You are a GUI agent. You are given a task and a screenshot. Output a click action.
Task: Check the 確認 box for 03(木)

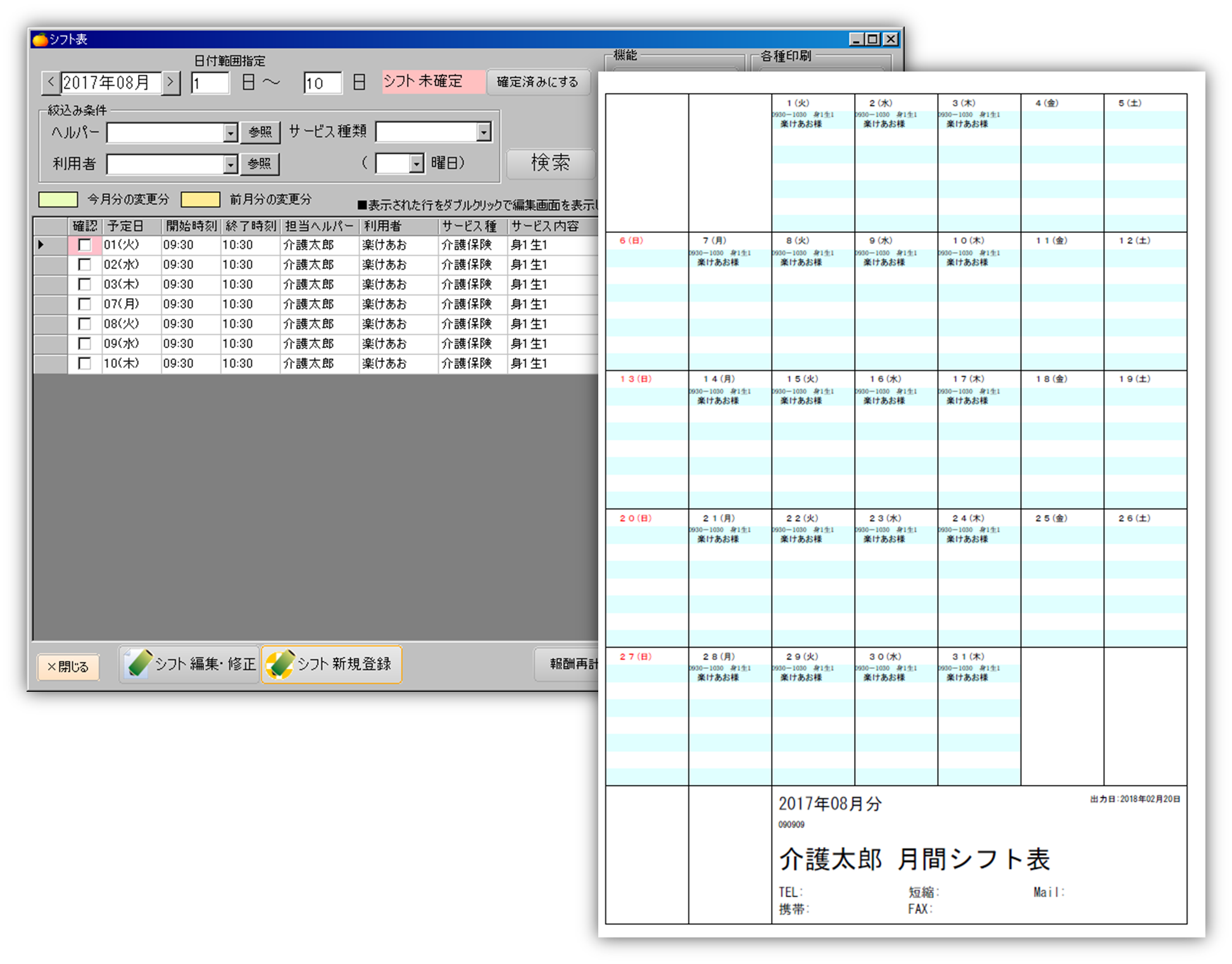(84, 284)
